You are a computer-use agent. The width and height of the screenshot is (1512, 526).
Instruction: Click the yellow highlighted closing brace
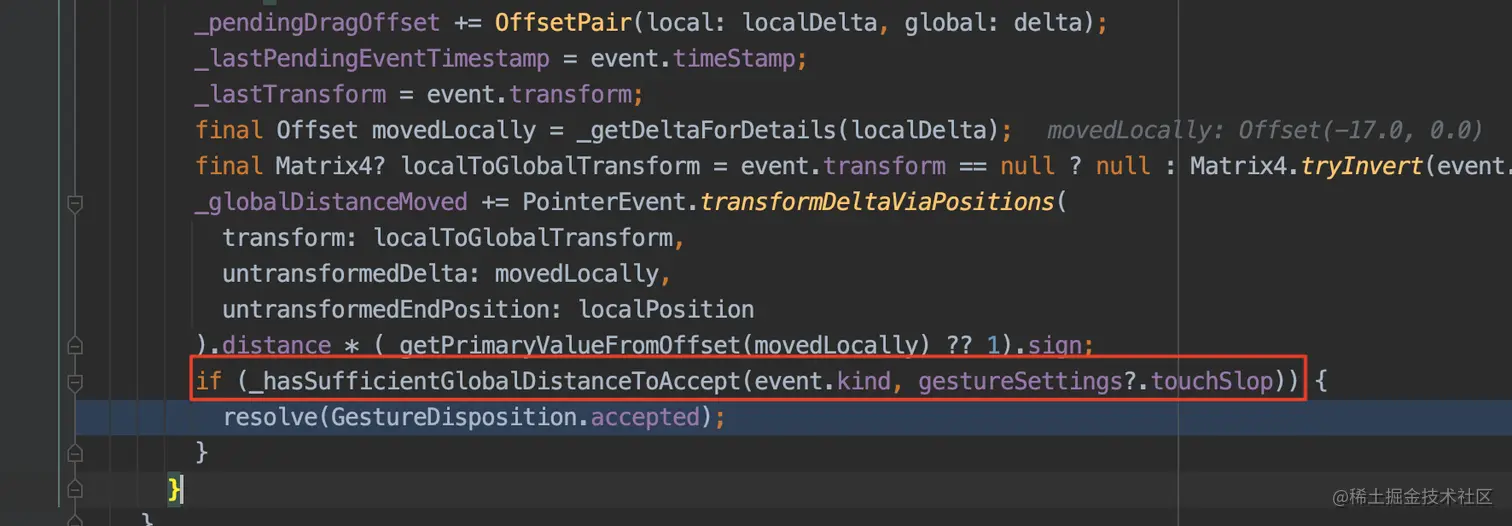pos(175,489)
